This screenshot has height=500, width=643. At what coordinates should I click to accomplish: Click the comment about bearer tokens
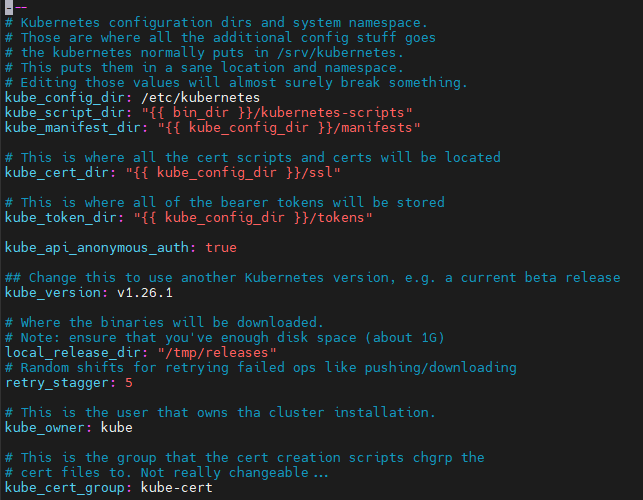tap(225, 203)
